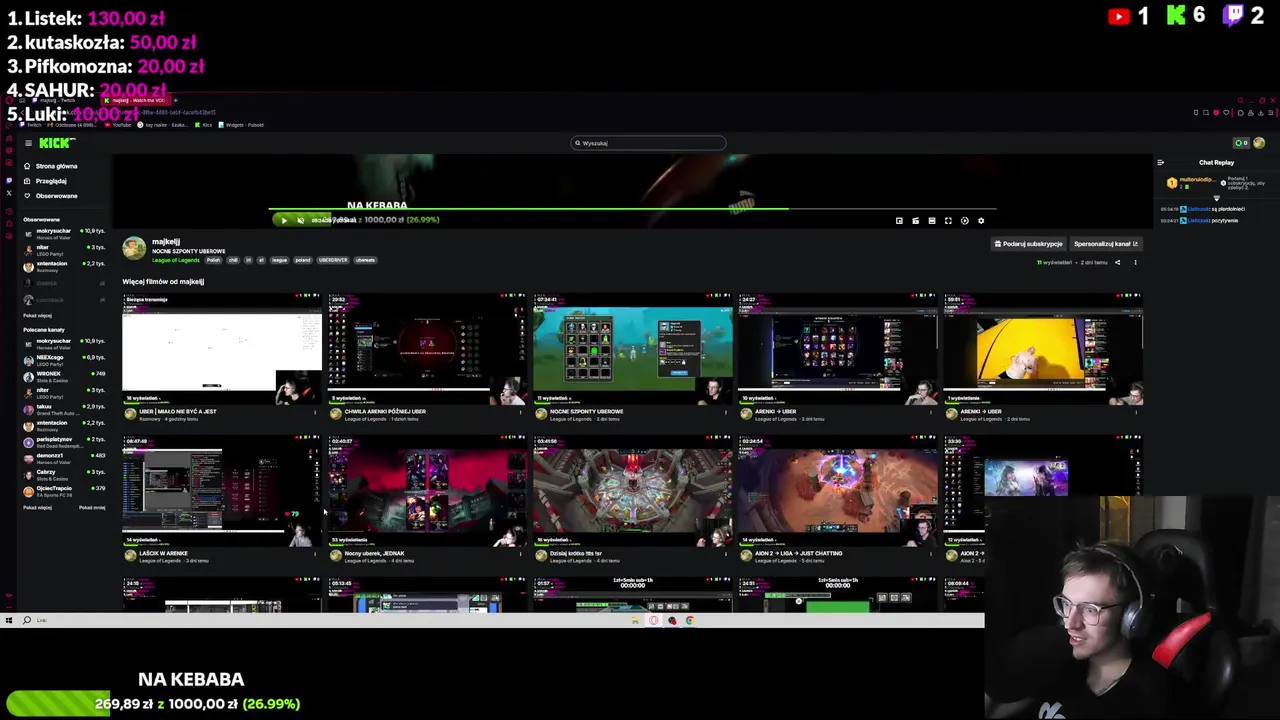Open options menu for UBER | MIAŁO NIE BYĆ video
This screenshot has width=1280, height=720.
315,412
